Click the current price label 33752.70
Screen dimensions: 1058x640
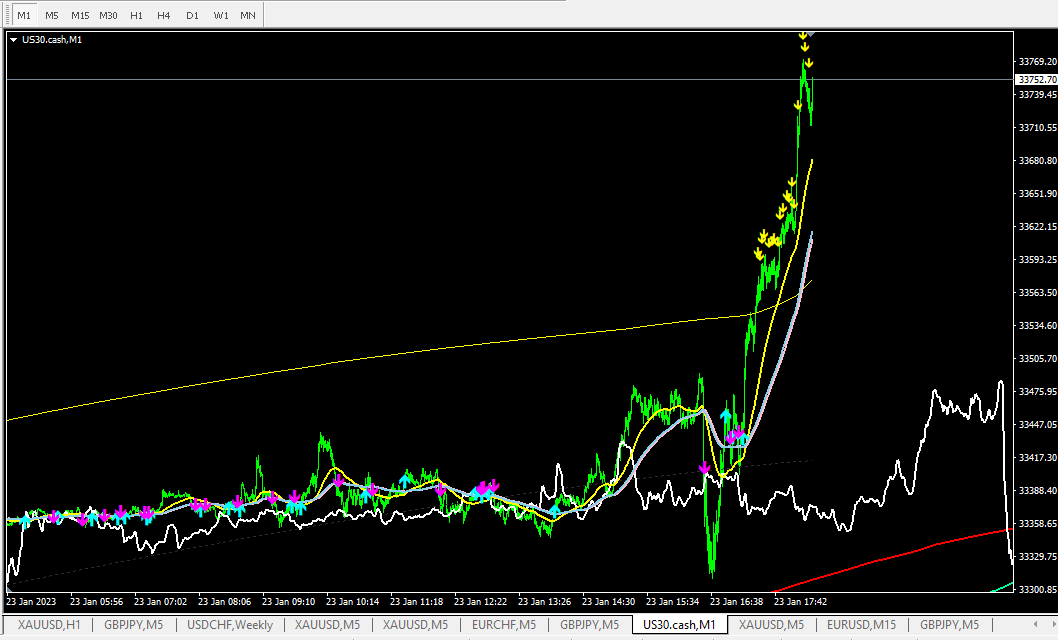[x=1037, y=80]
